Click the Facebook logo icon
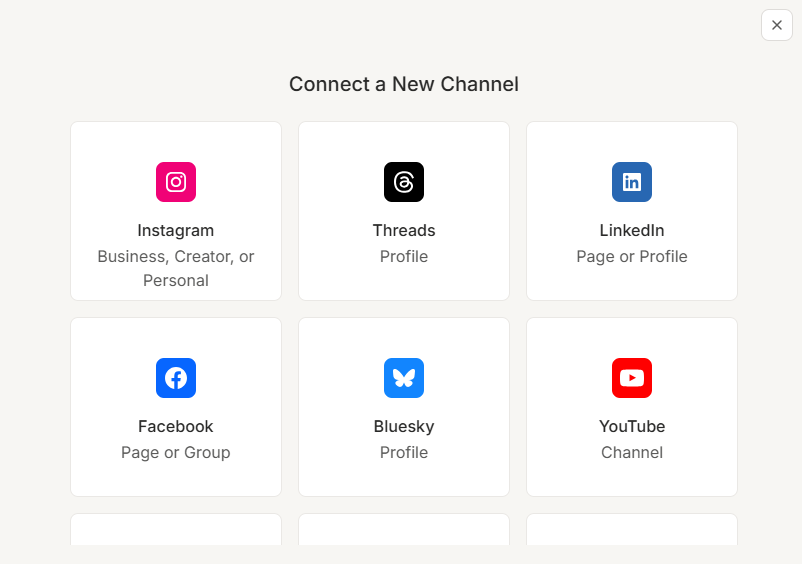The image size is (802, 564). (x=176, y=378)
